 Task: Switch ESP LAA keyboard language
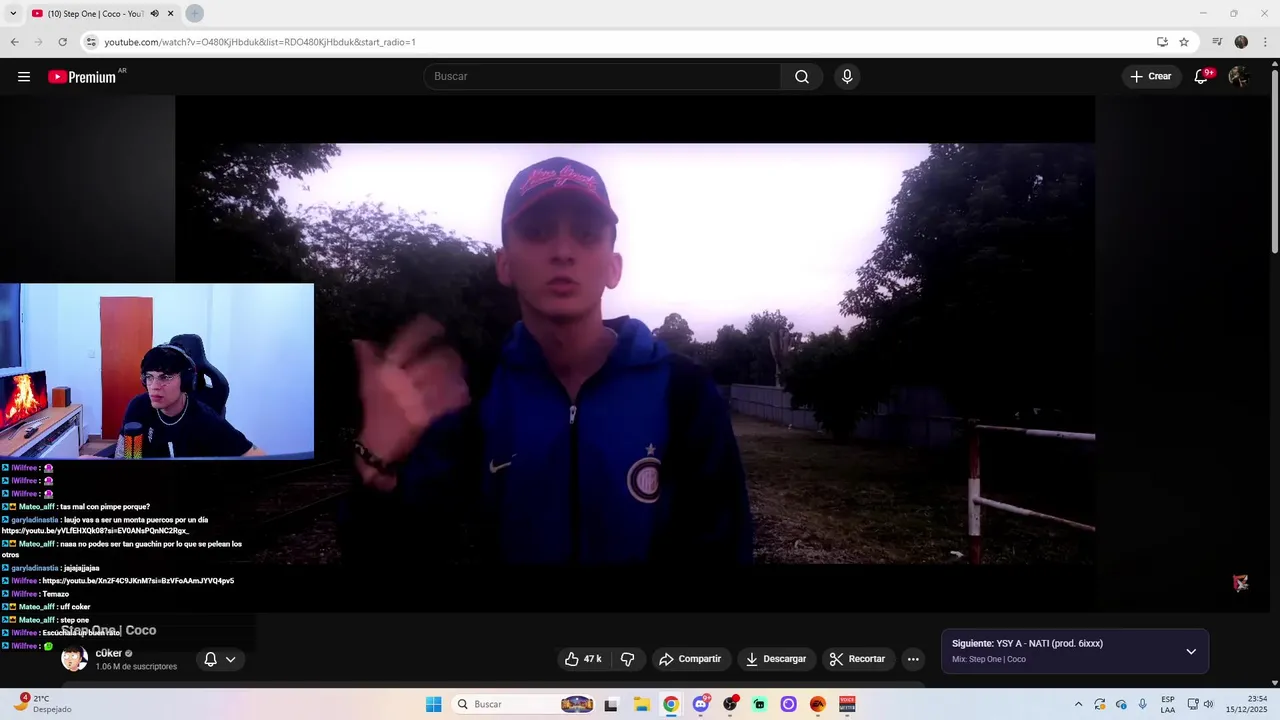[1168, 704]
